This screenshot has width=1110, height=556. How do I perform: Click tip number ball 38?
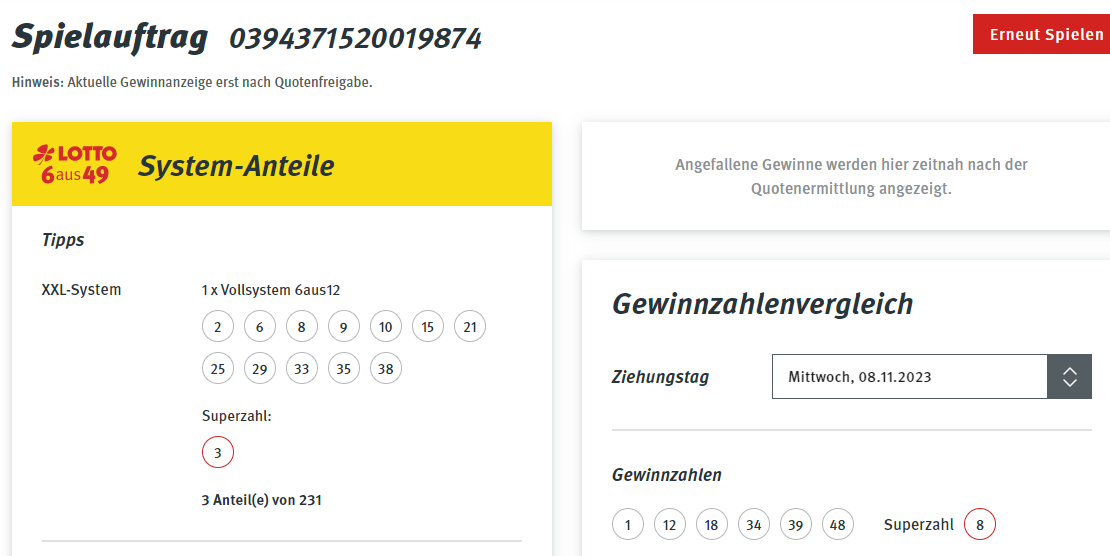point(386,368)
